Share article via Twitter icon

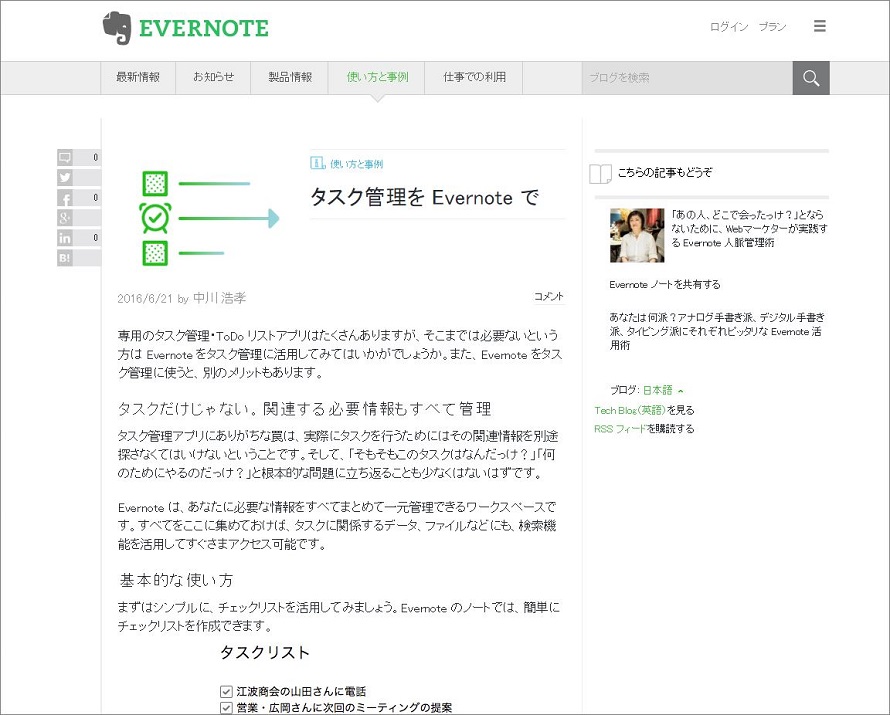tap(65, 178)
